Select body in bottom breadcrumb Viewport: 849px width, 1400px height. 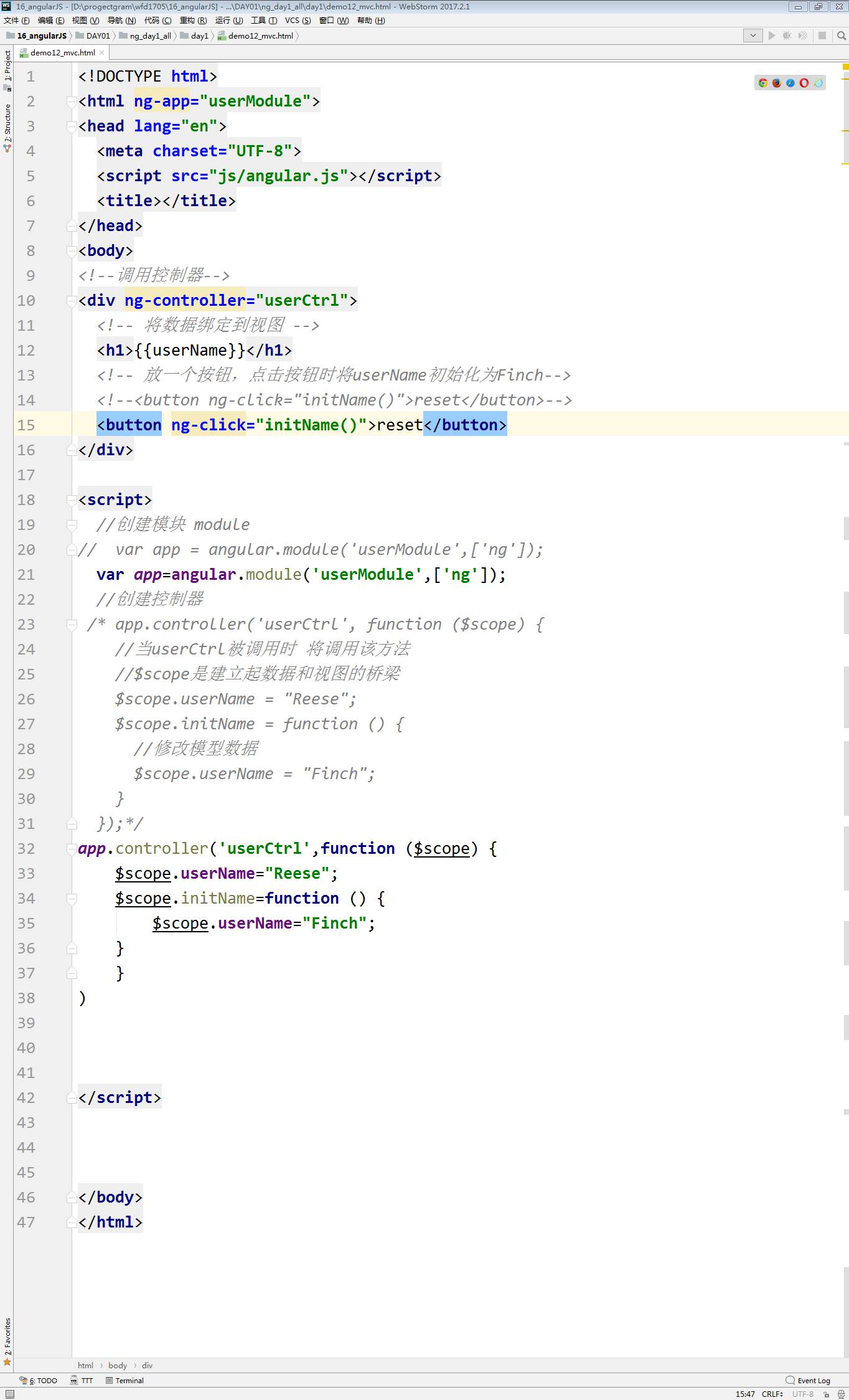click(x=118, y=1365)
